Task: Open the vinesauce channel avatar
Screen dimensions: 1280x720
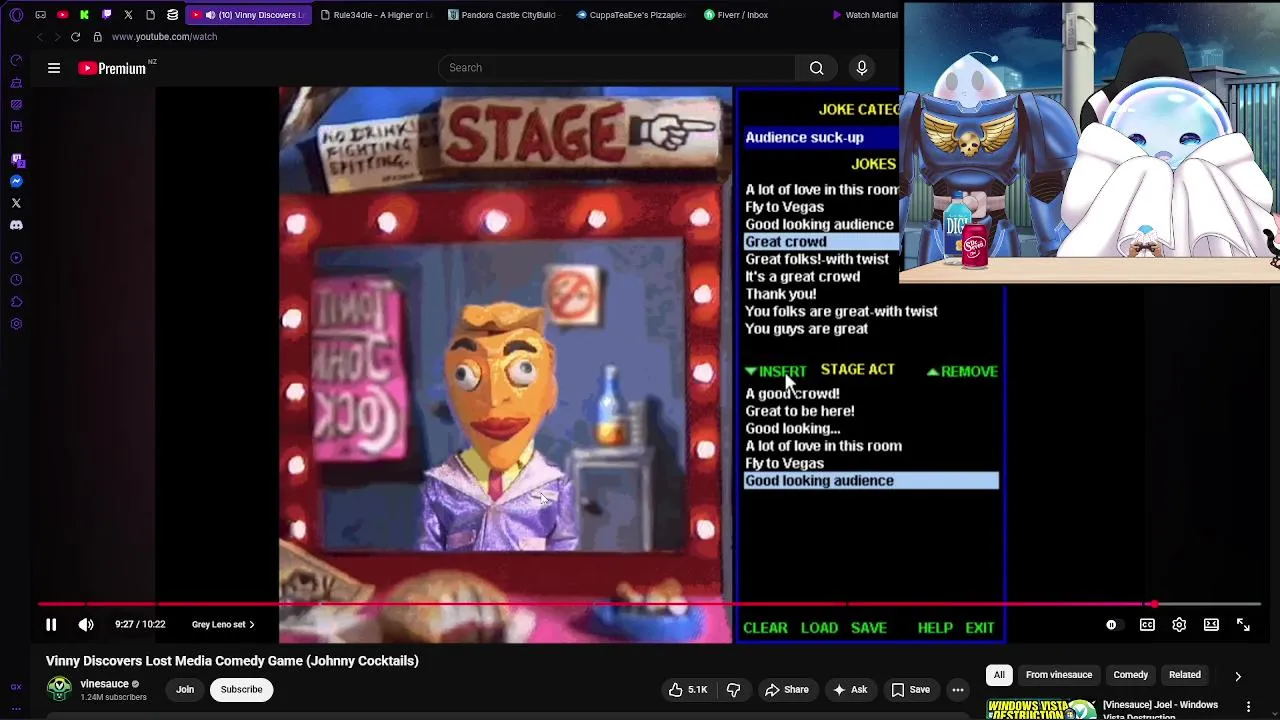Action: pyautogui.click(x=60, y=690)
